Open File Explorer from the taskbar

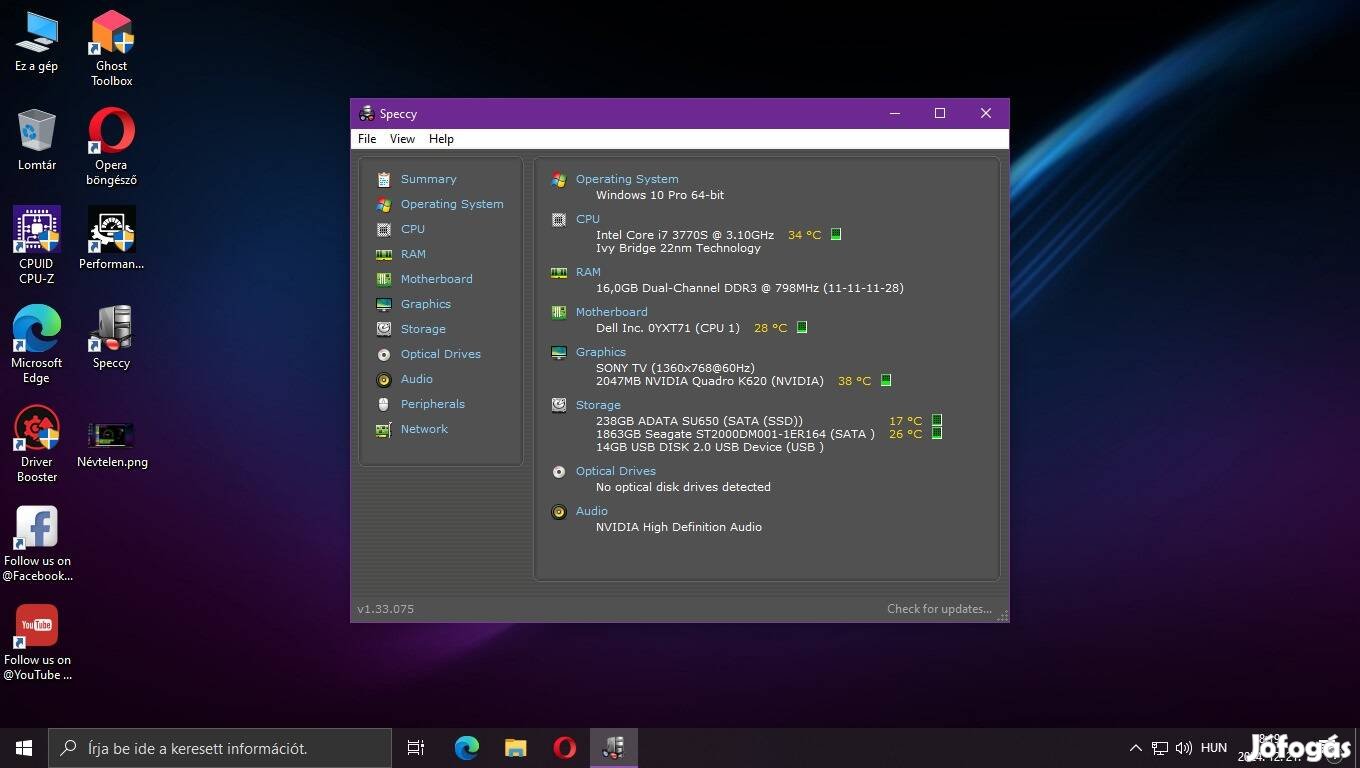click(x=515, y=748)
